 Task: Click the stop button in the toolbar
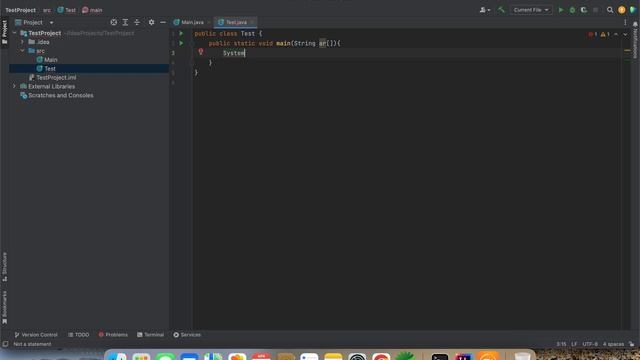pos(596,10)
